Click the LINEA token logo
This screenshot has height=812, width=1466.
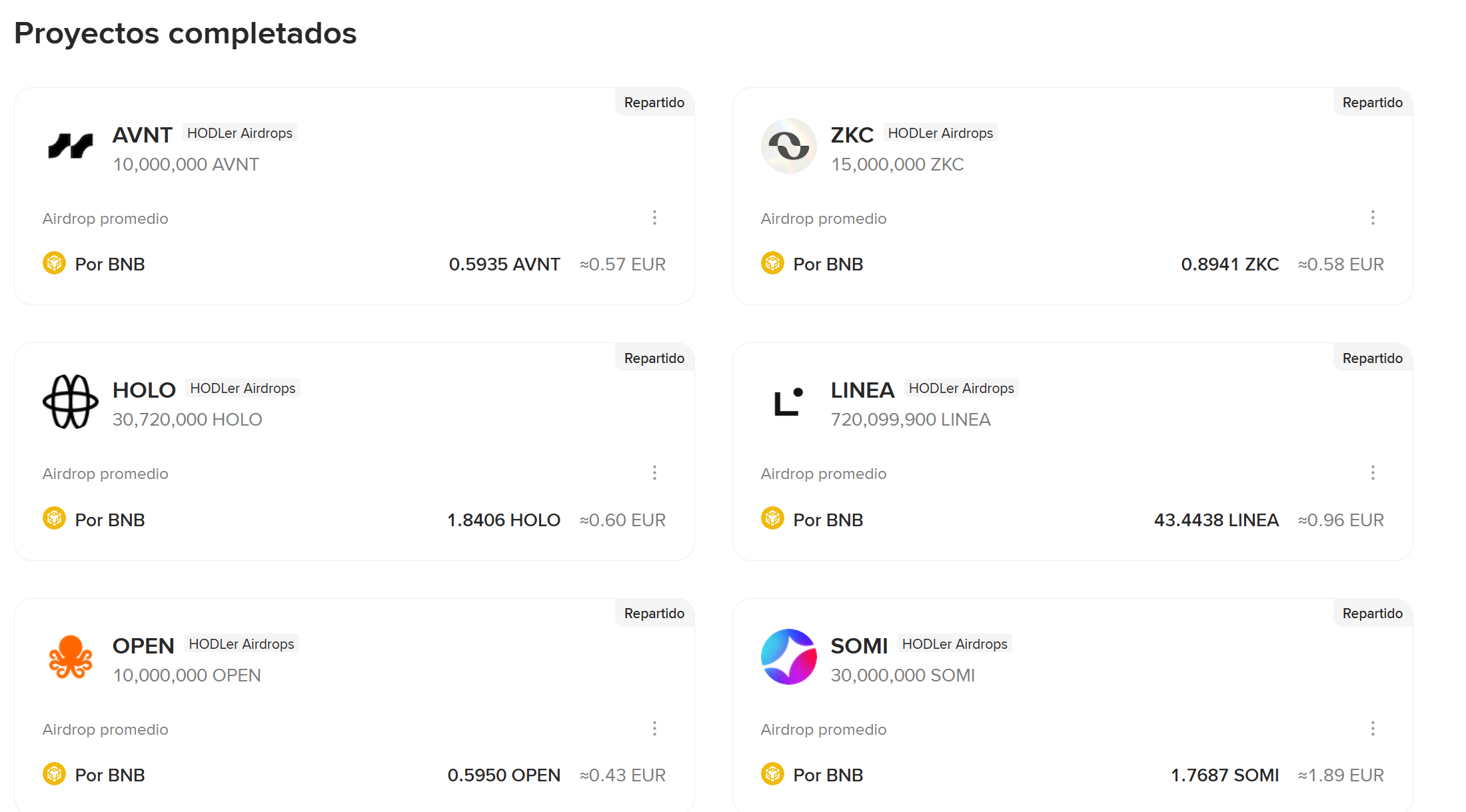789,402
